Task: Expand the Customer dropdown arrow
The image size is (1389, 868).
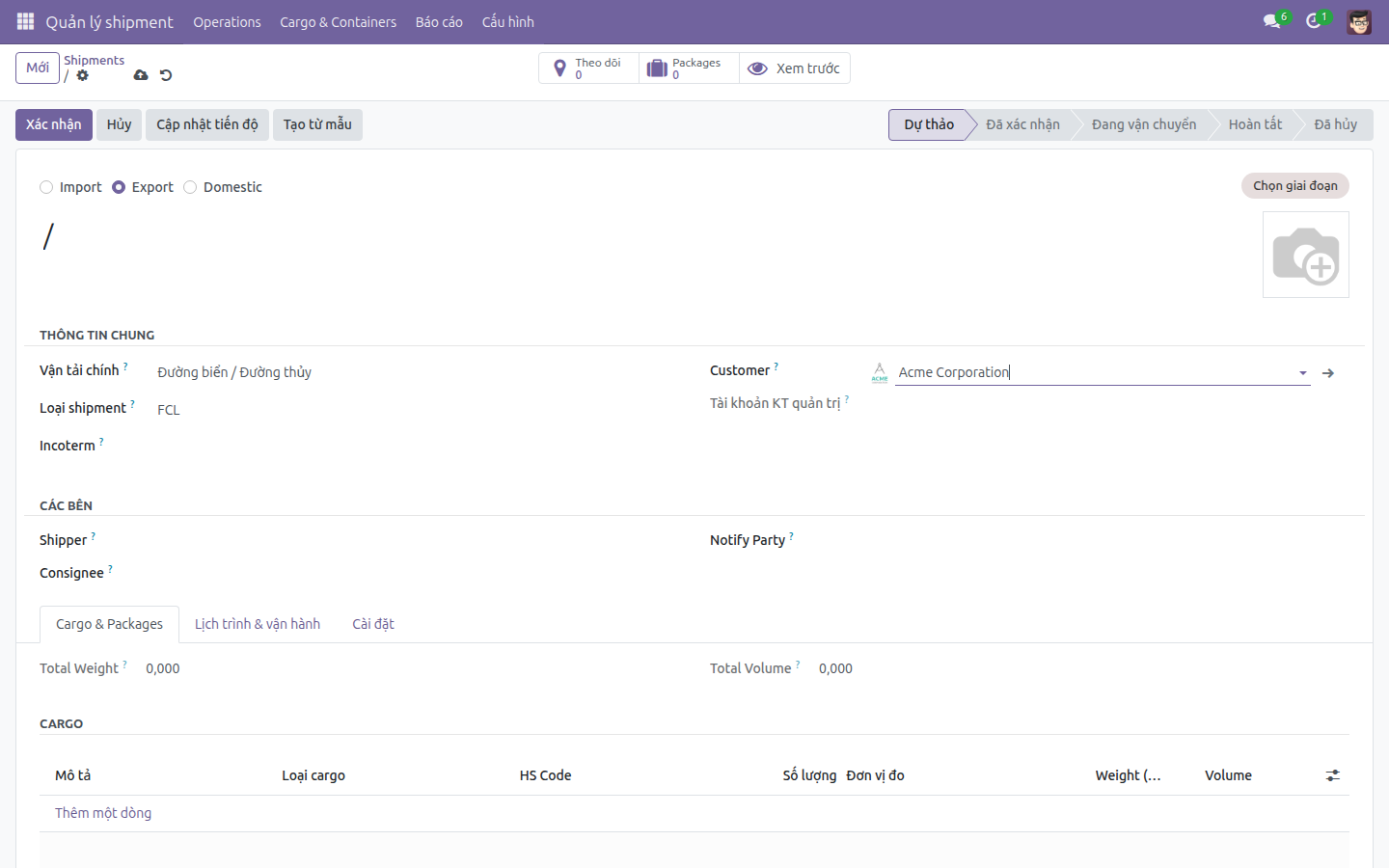Action: (x=1302, y=373)
